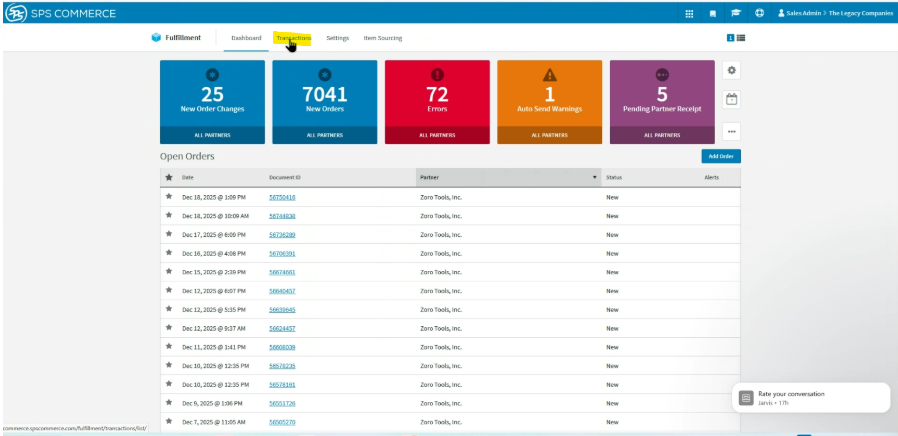Viewport: 898px width, 436px height.
Task: Star the Dec 18, 2025 10:09 AM order
Action: [168, 215]
